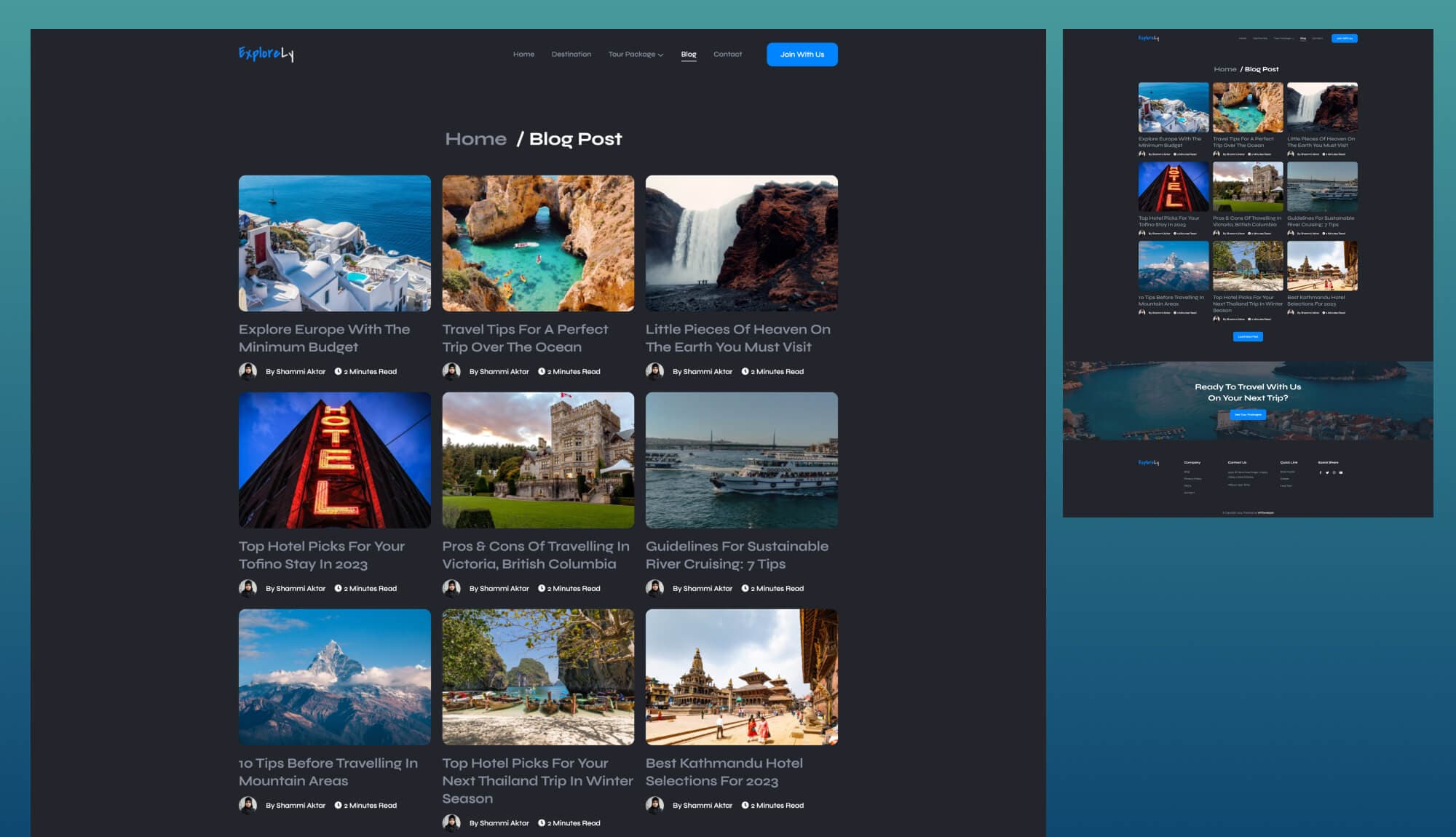Navigate to Home in the top menu
Image resolution: width=1456 pixels, height=837 pixels.
click(523, 54)
